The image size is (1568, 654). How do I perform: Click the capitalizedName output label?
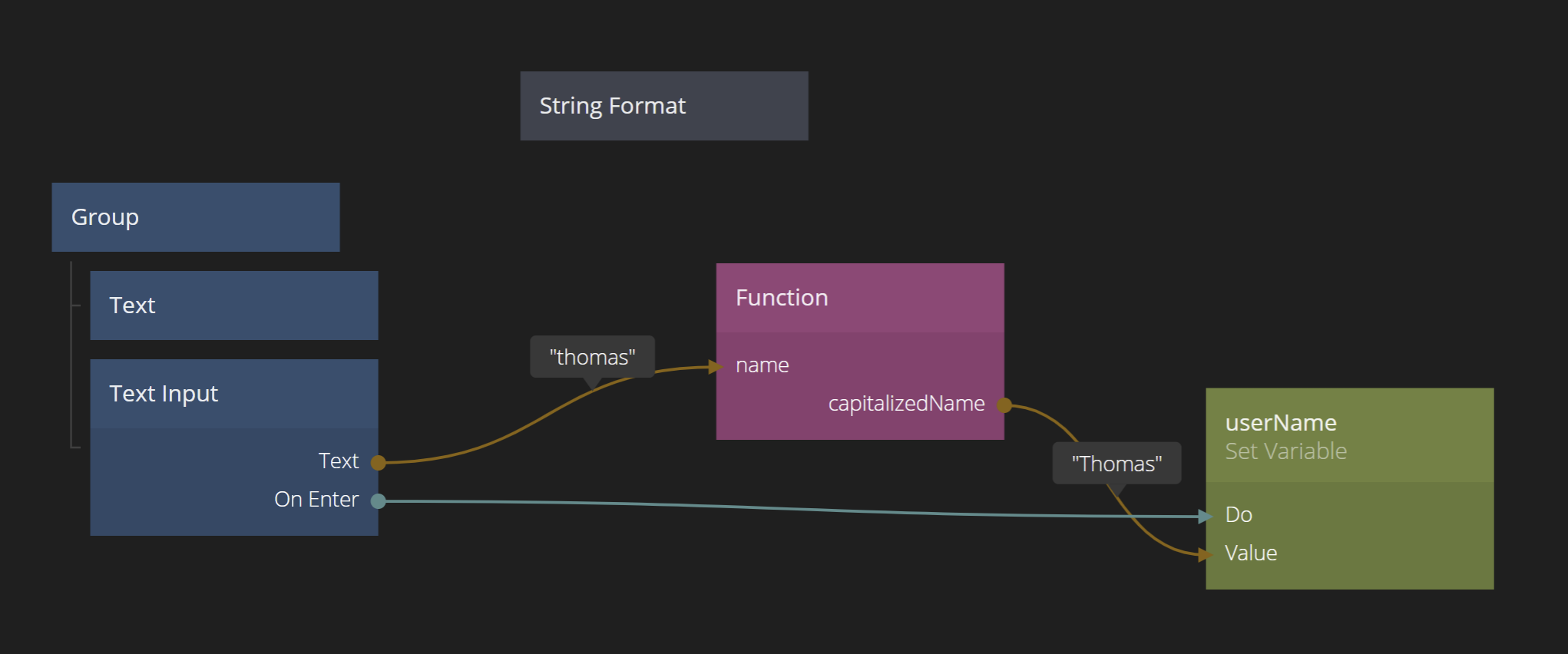906,404
